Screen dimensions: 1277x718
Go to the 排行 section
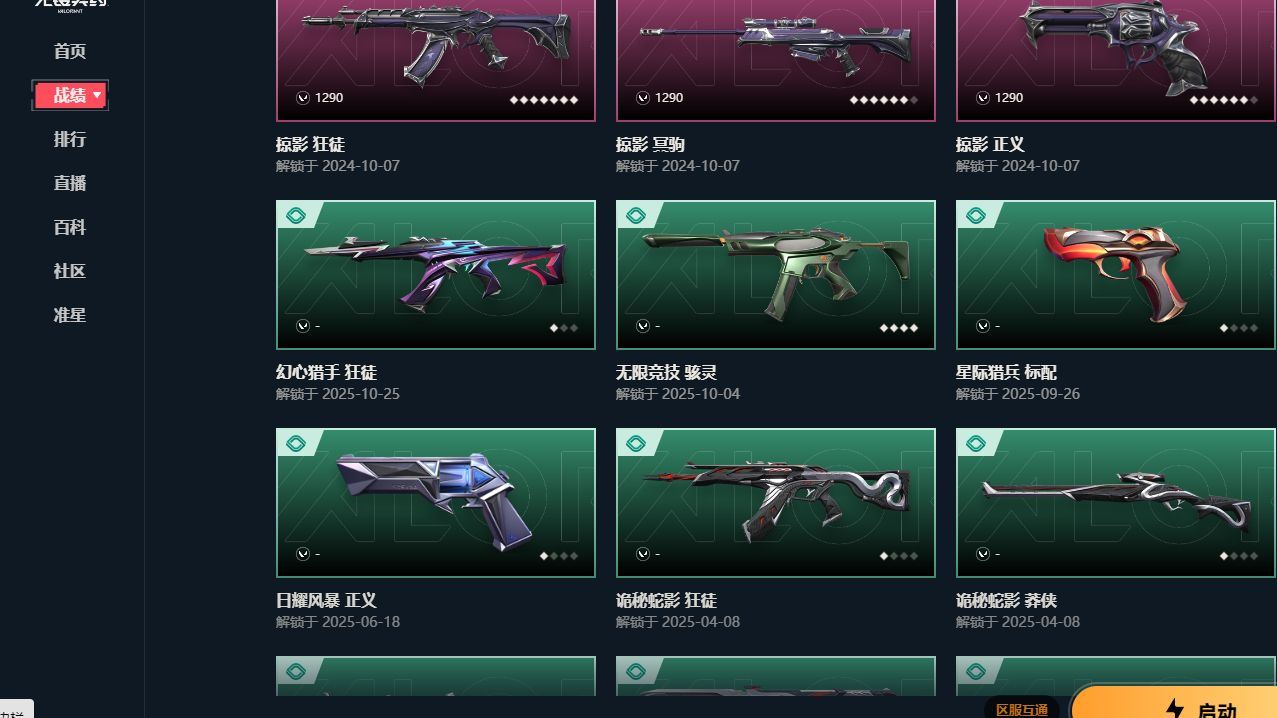[x=70, y=139]
